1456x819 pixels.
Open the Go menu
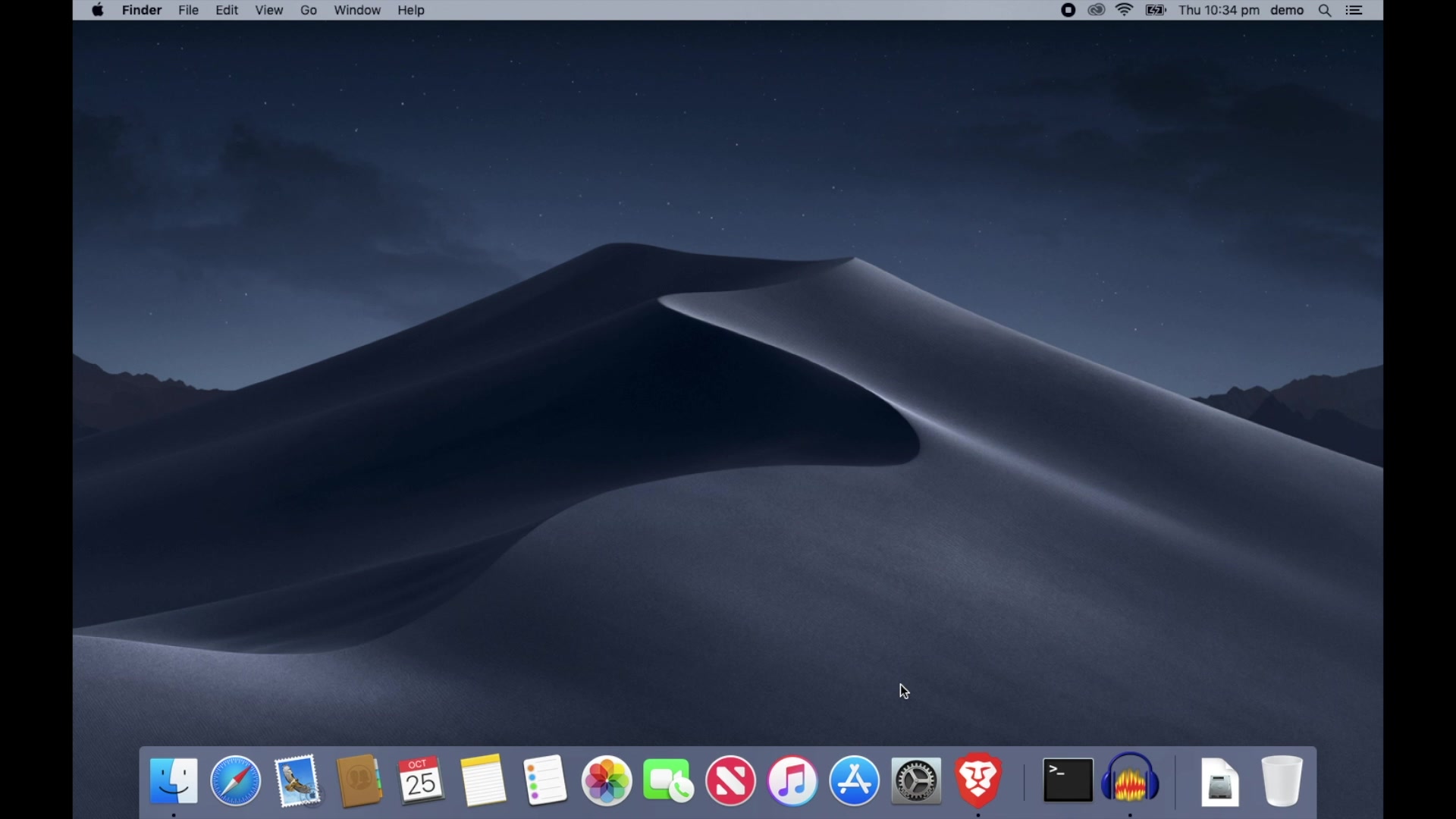[309, 11]
